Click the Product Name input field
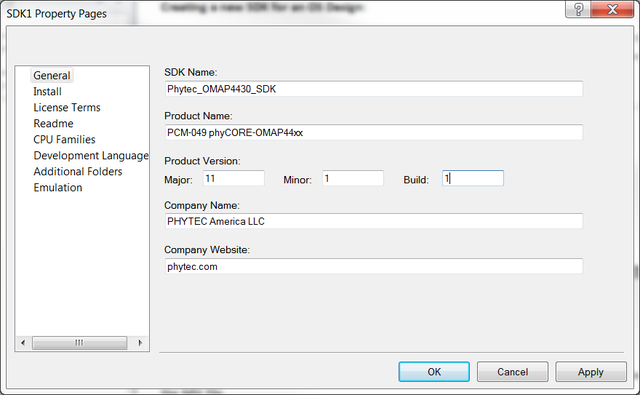Viewport: 640px width, 395px height. (374, 133)
